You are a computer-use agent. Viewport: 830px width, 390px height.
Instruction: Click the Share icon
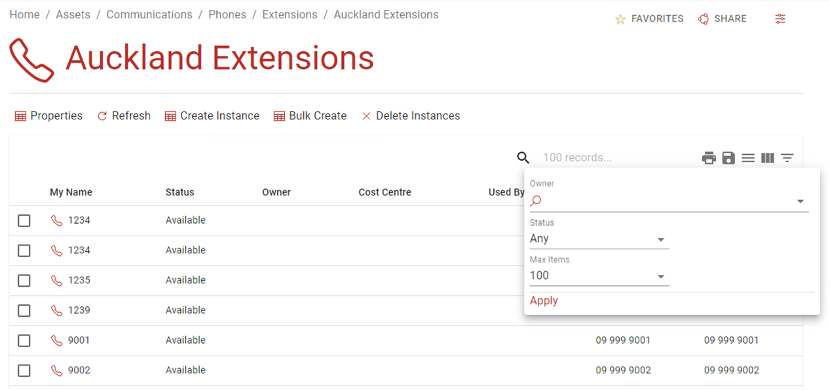(703, 19)
